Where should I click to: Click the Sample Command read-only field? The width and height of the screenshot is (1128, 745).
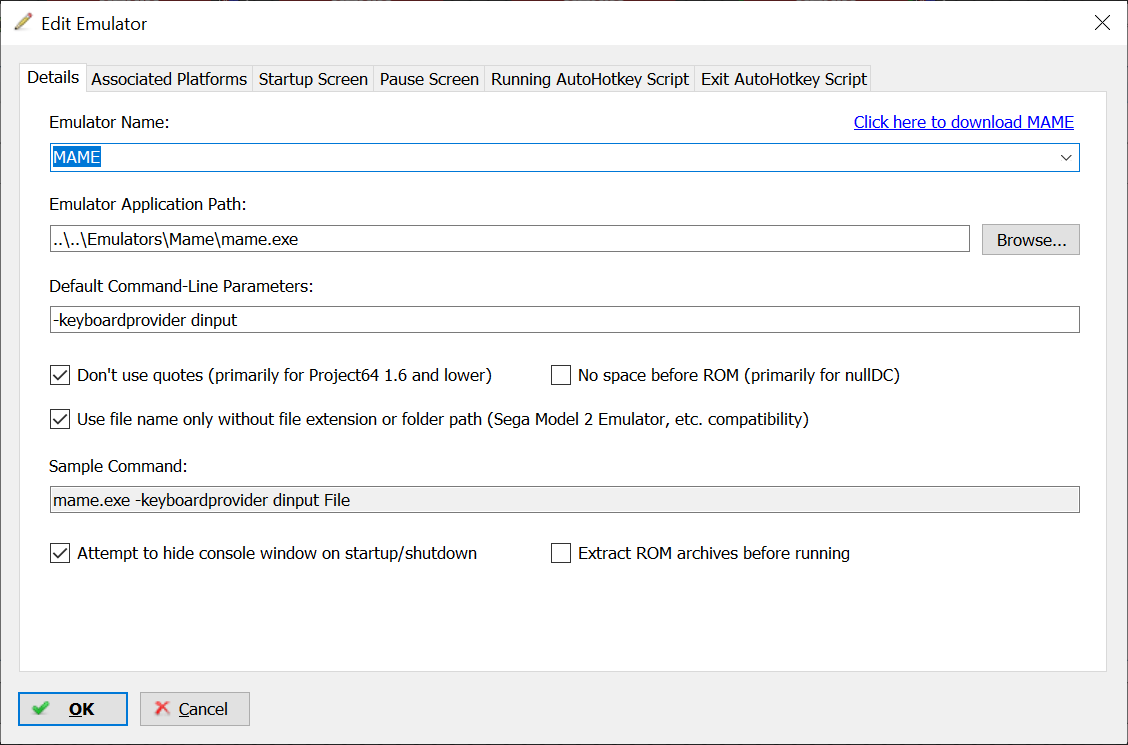564,500
